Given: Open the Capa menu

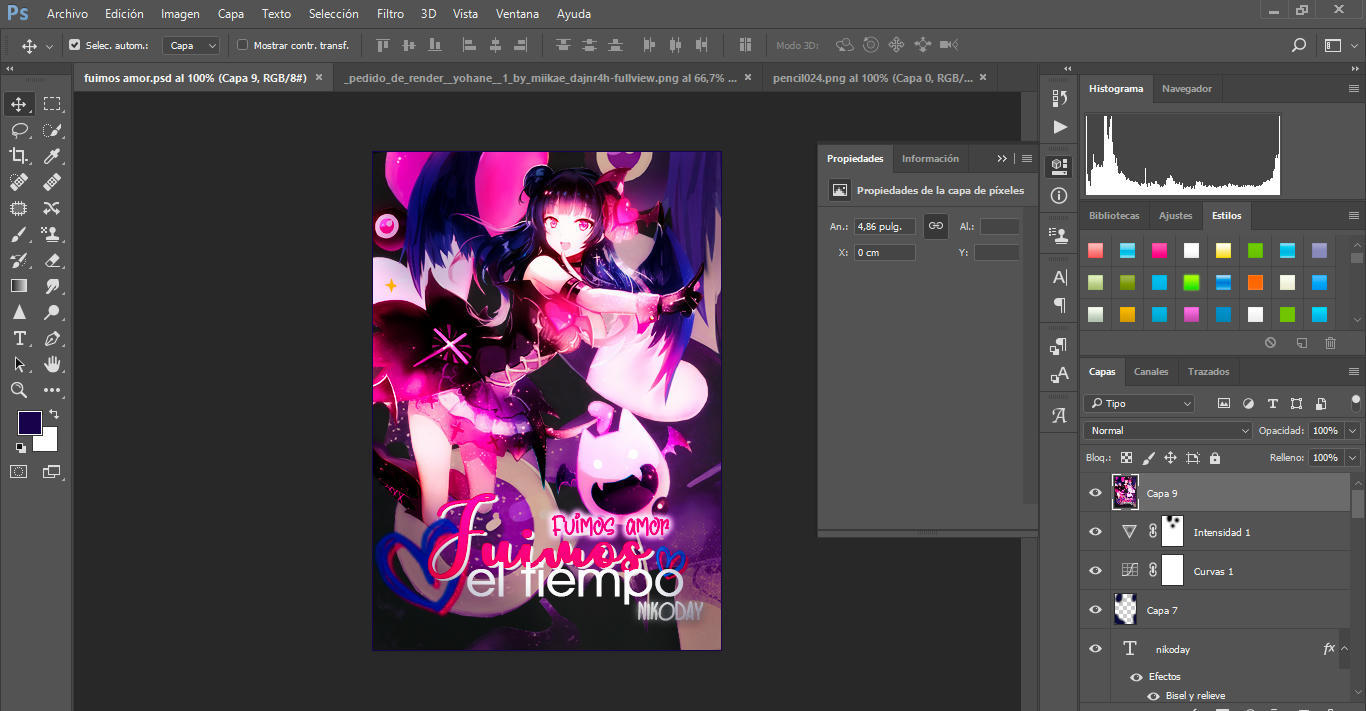Looking at the screenshot, I should tap(231, 14).
